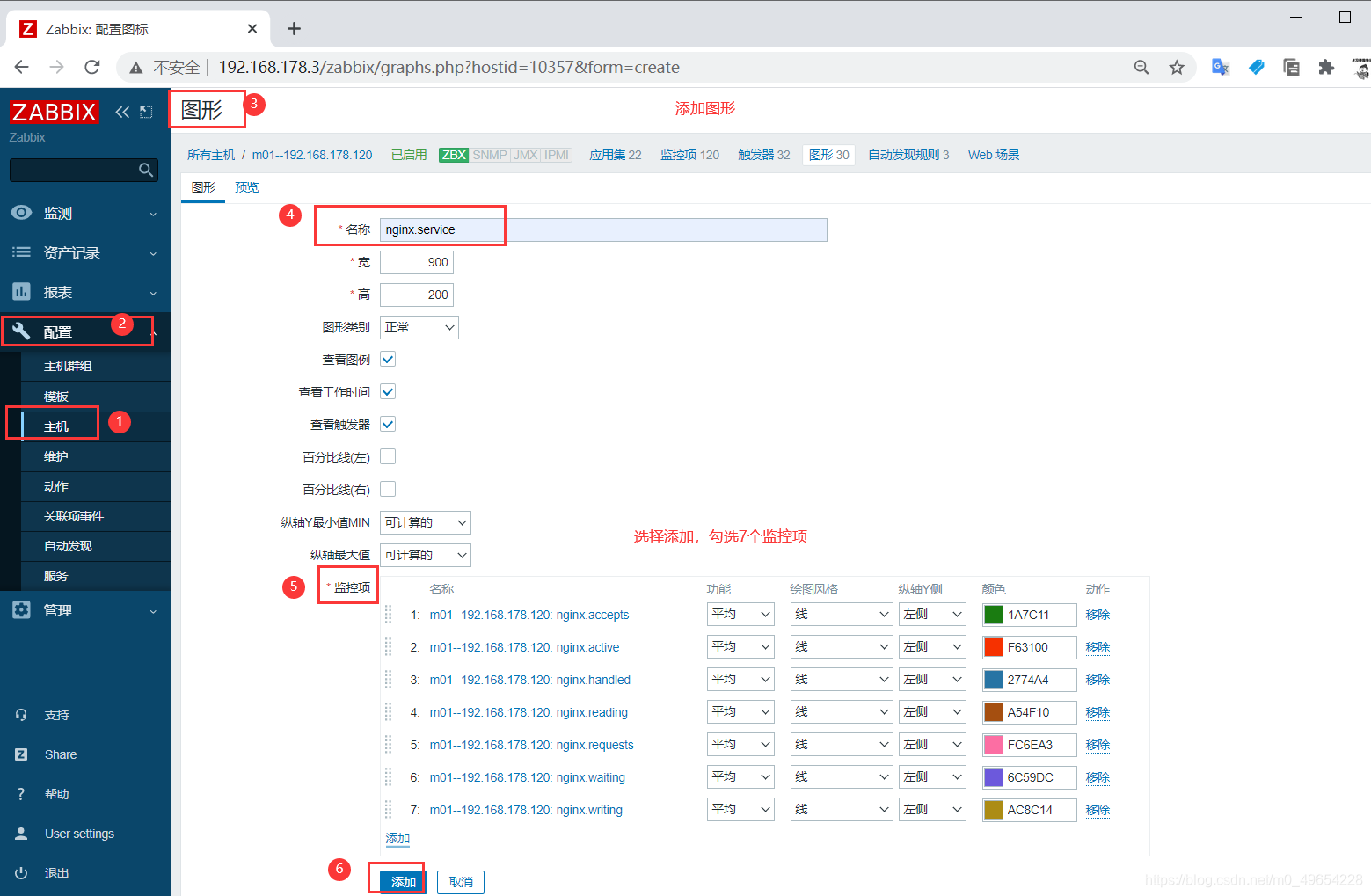Open the browser zoom magnifier icon
Image resolution: width=1371 pixels, height=896 pixels.
coord(1141,67)
